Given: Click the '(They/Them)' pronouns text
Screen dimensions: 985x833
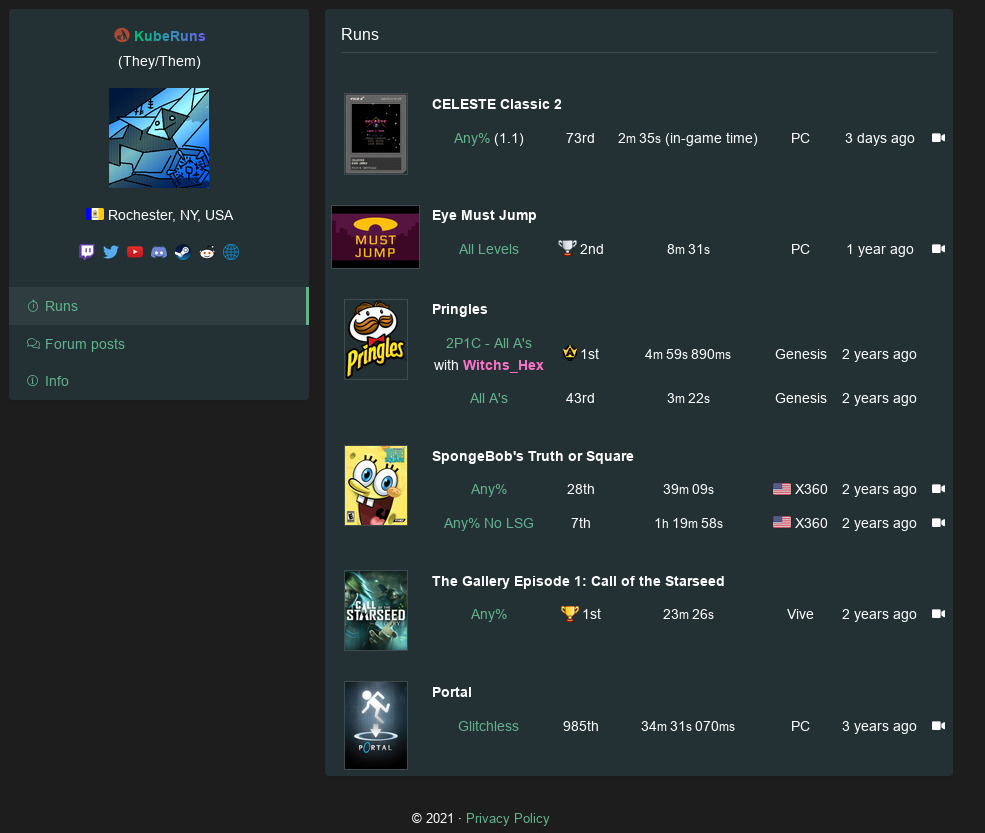Looking at the screenshot, I should pyautogui.click(x=160, y=61).
